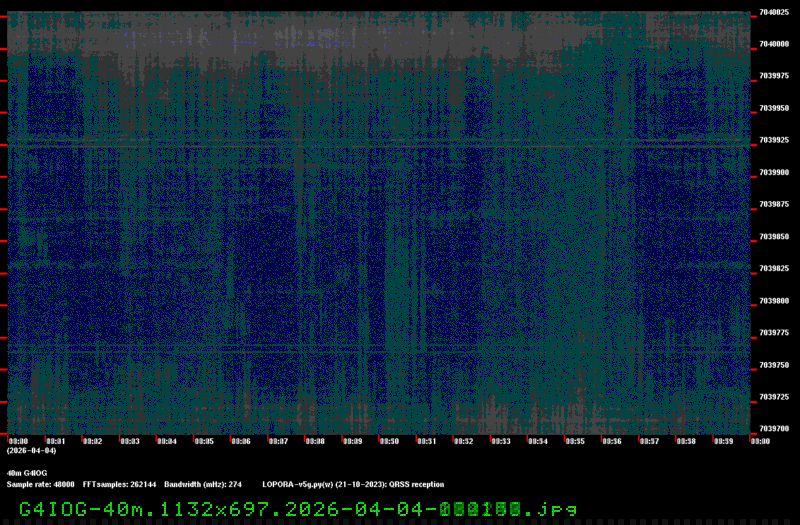
Task: Click the 00:50 time axis marker
Action: point(389,441)
